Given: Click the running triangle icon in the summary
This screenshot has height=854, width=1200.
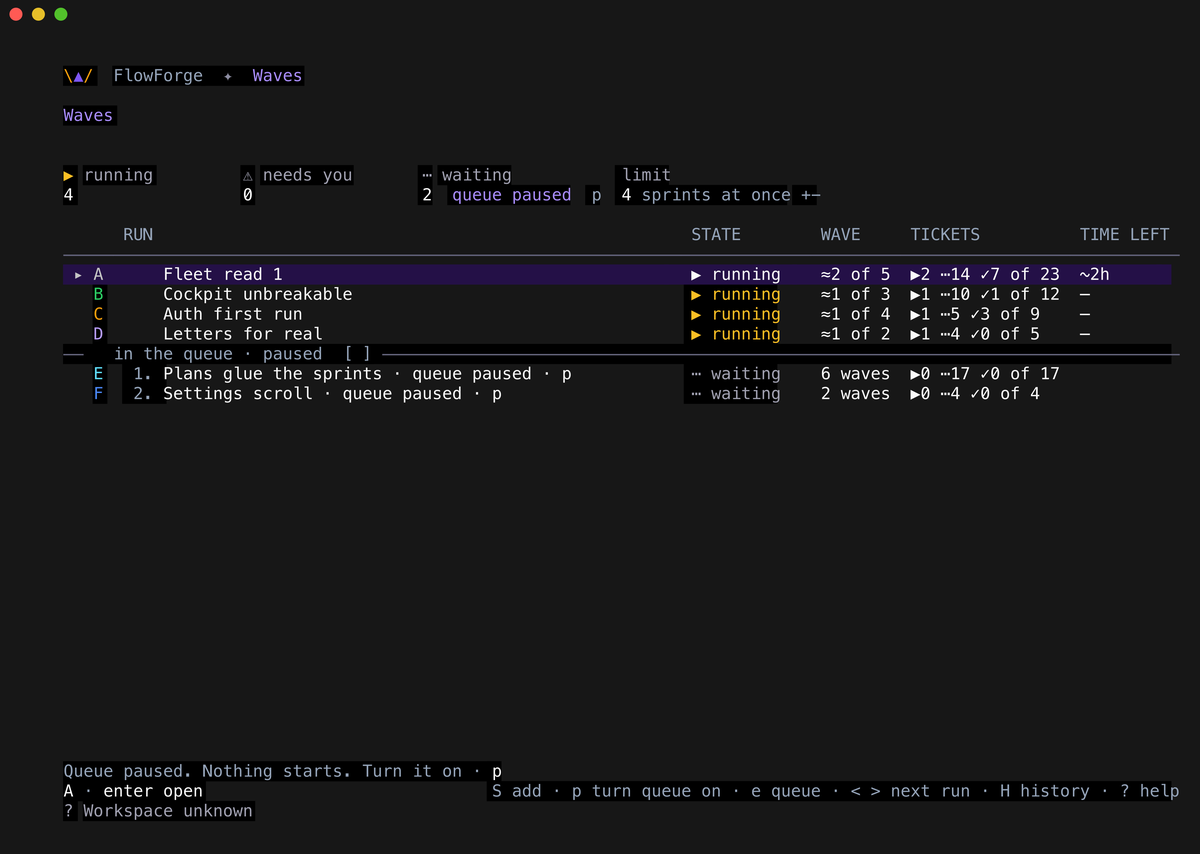Looking at the screenshot, I should pyautogui.click(x=69, y=175).
